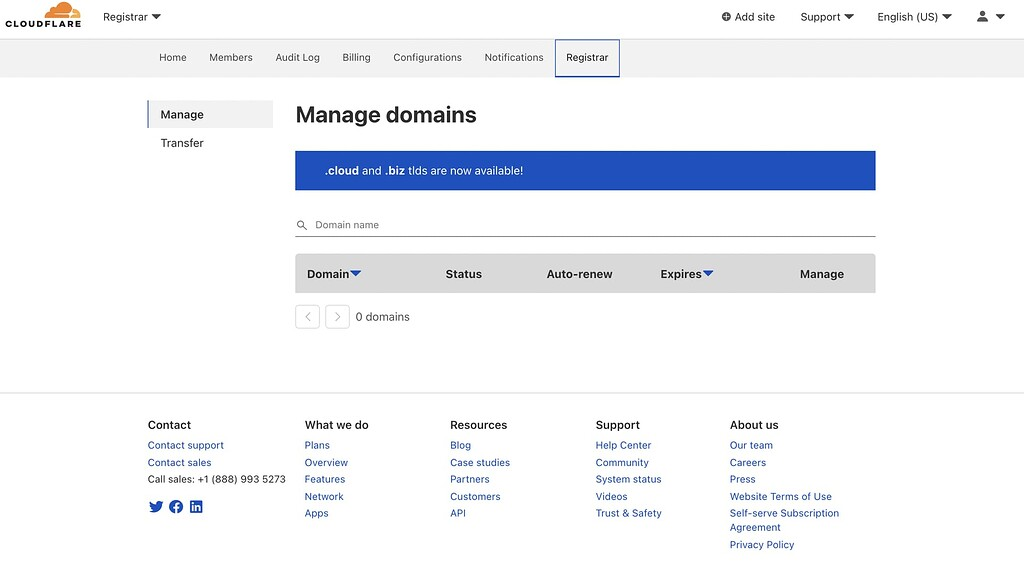Image resolution: width=1024 pixels, height=574 pixels.
Task: Select the Registrar tab
Action: [587, 58]
